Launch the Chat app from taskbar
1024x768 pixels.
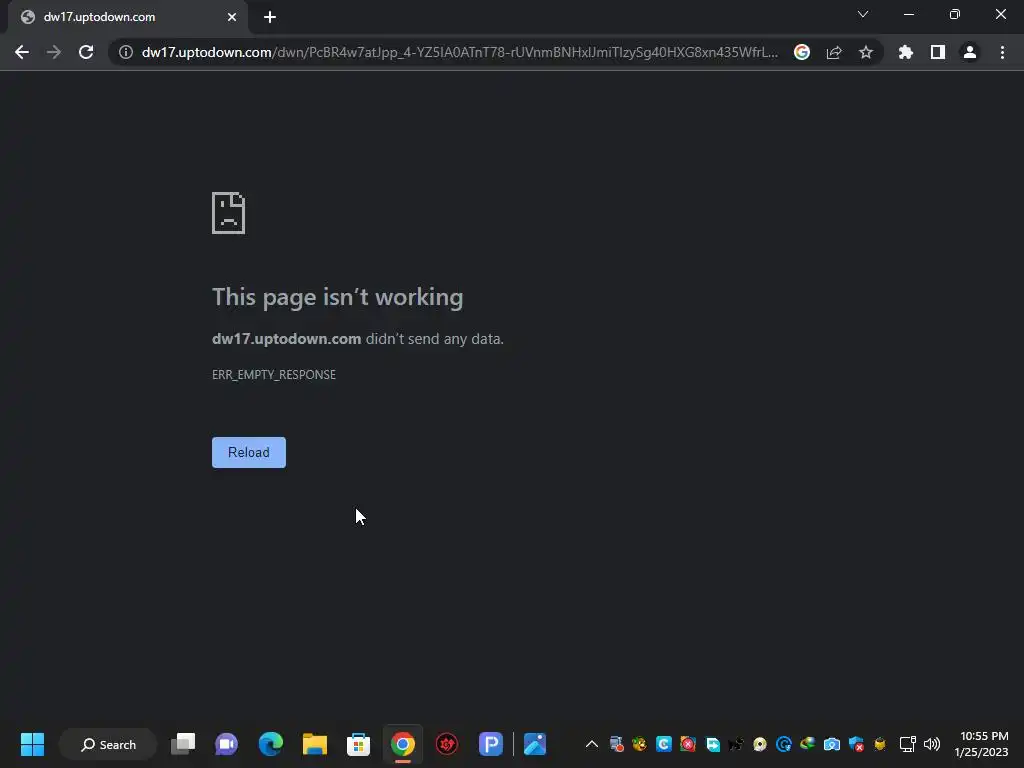pyautogui.click(x=227, y=744)
